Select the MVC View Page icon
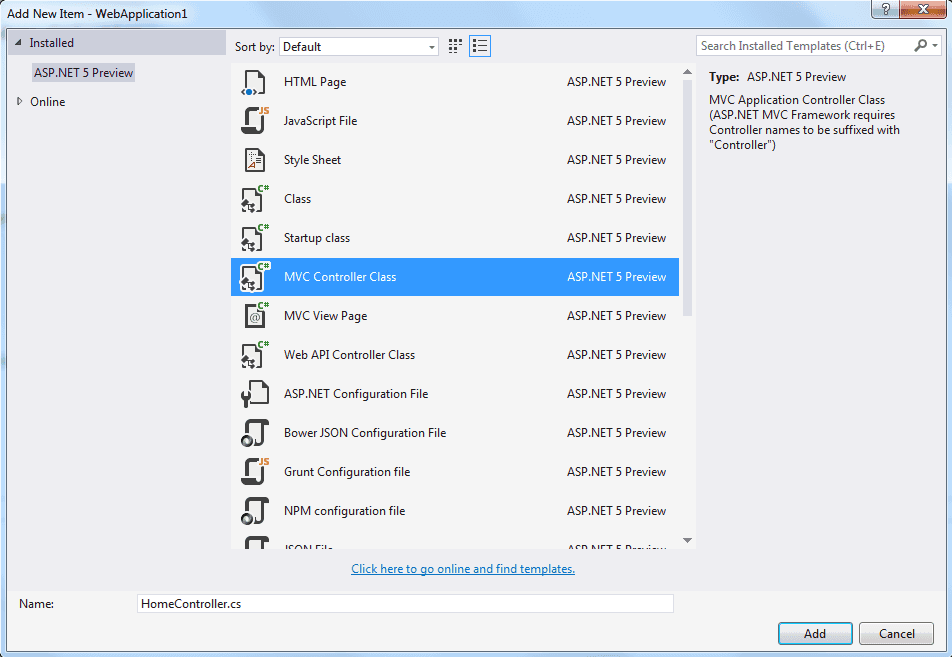The image size is (952, 657). point(255,316)
